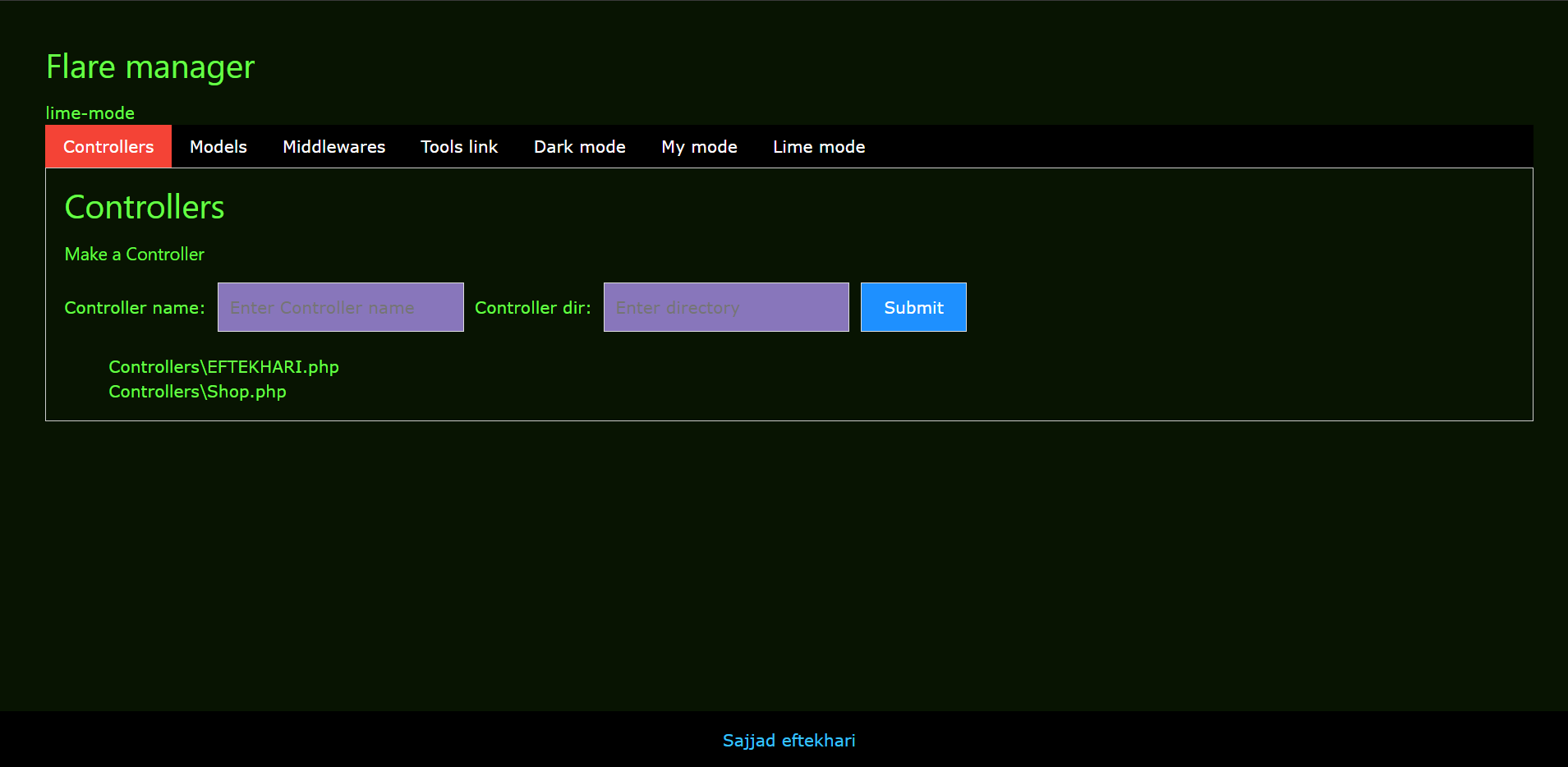Select the Tools link tab
The height and width of the screenshot is (767, 1568).
pyautogui.click(x=459, y=146)
